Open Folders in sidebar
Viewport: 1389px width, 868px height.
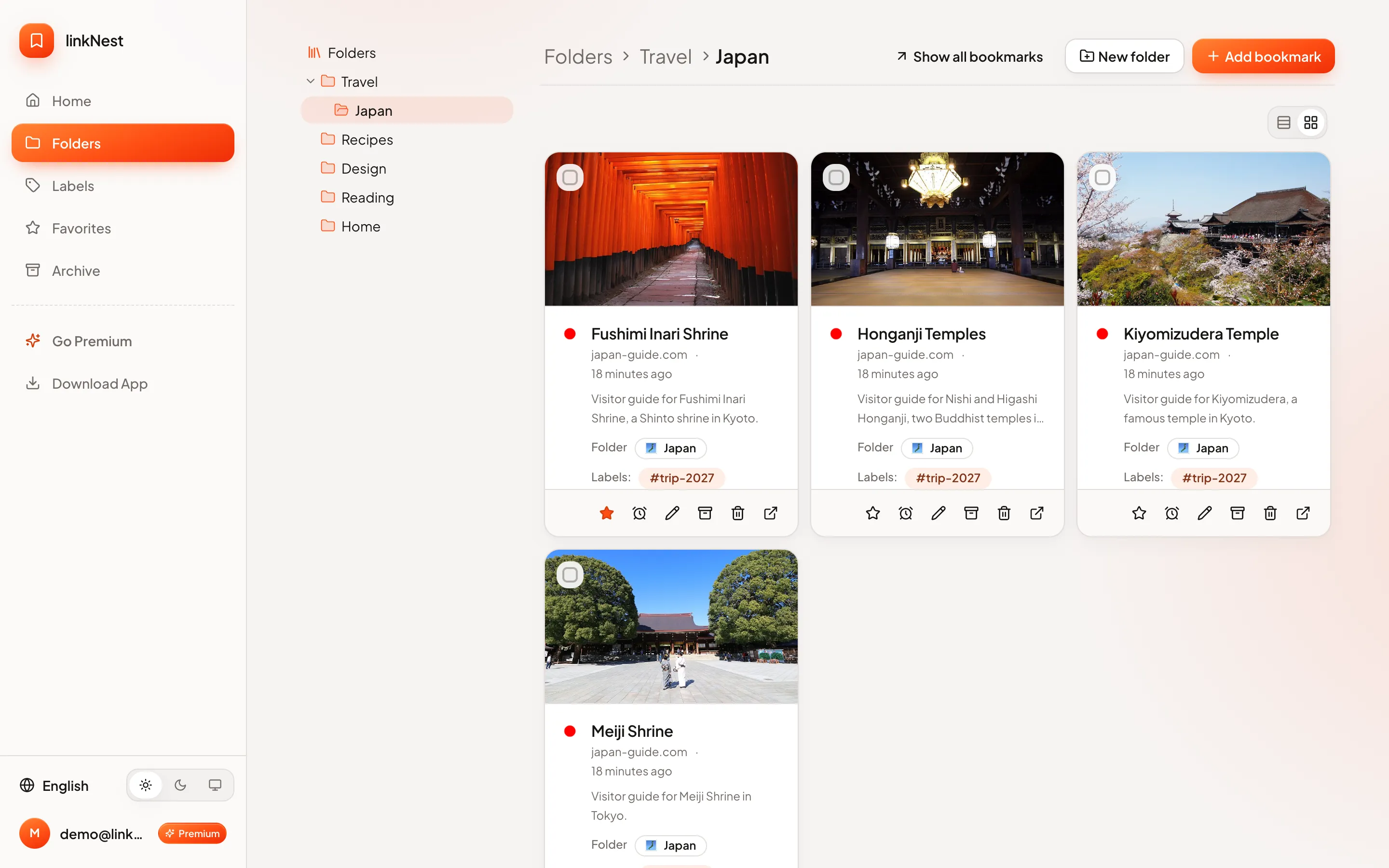[123, 143]
